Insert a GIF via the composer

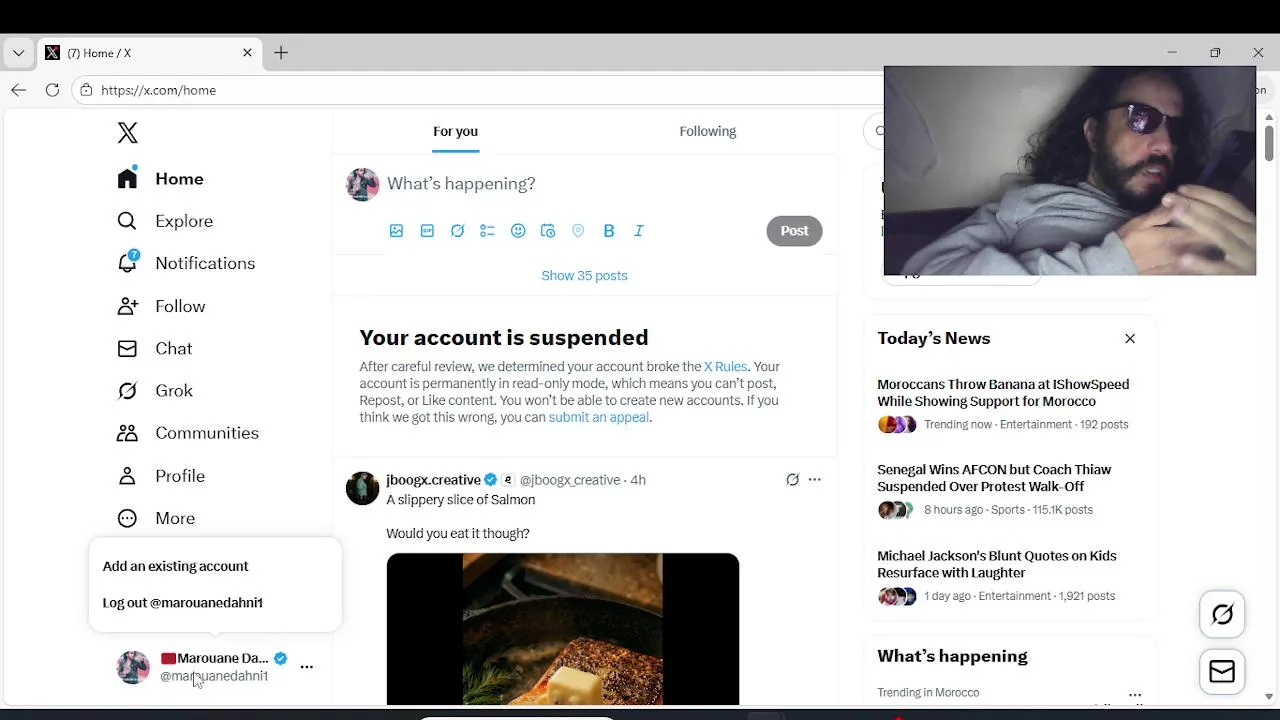pyautogui.click(x=427, y=231)
